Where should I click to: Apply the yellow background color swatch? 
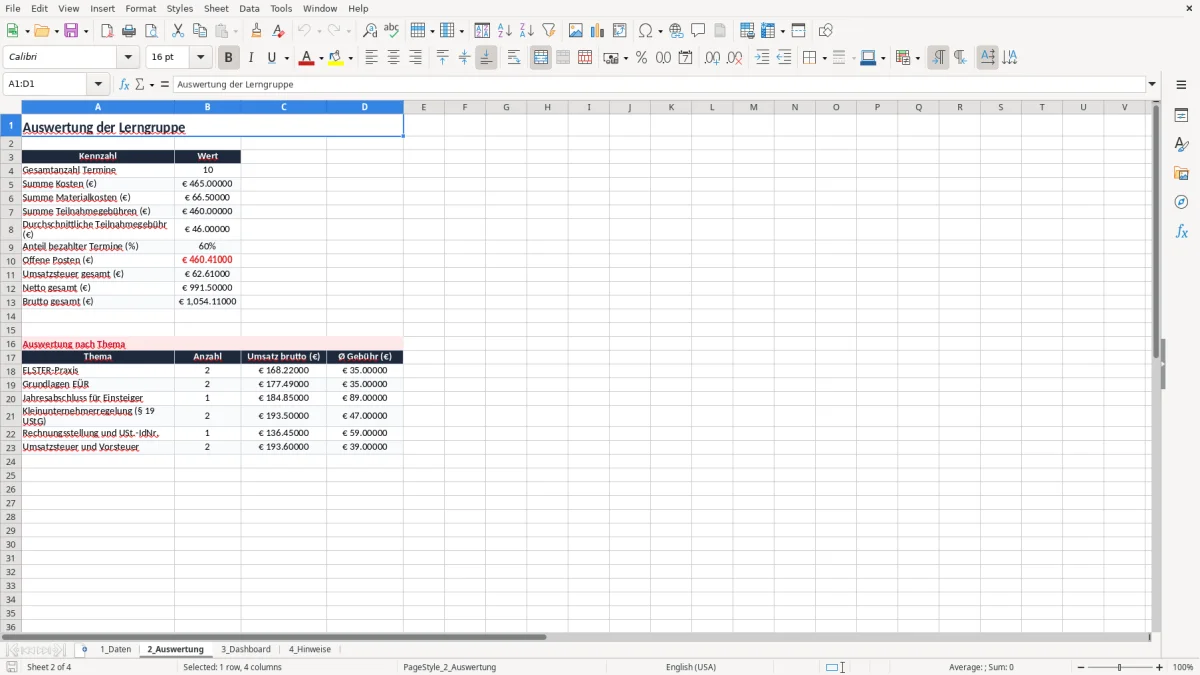pyautogui.click(x=336, y=58)
